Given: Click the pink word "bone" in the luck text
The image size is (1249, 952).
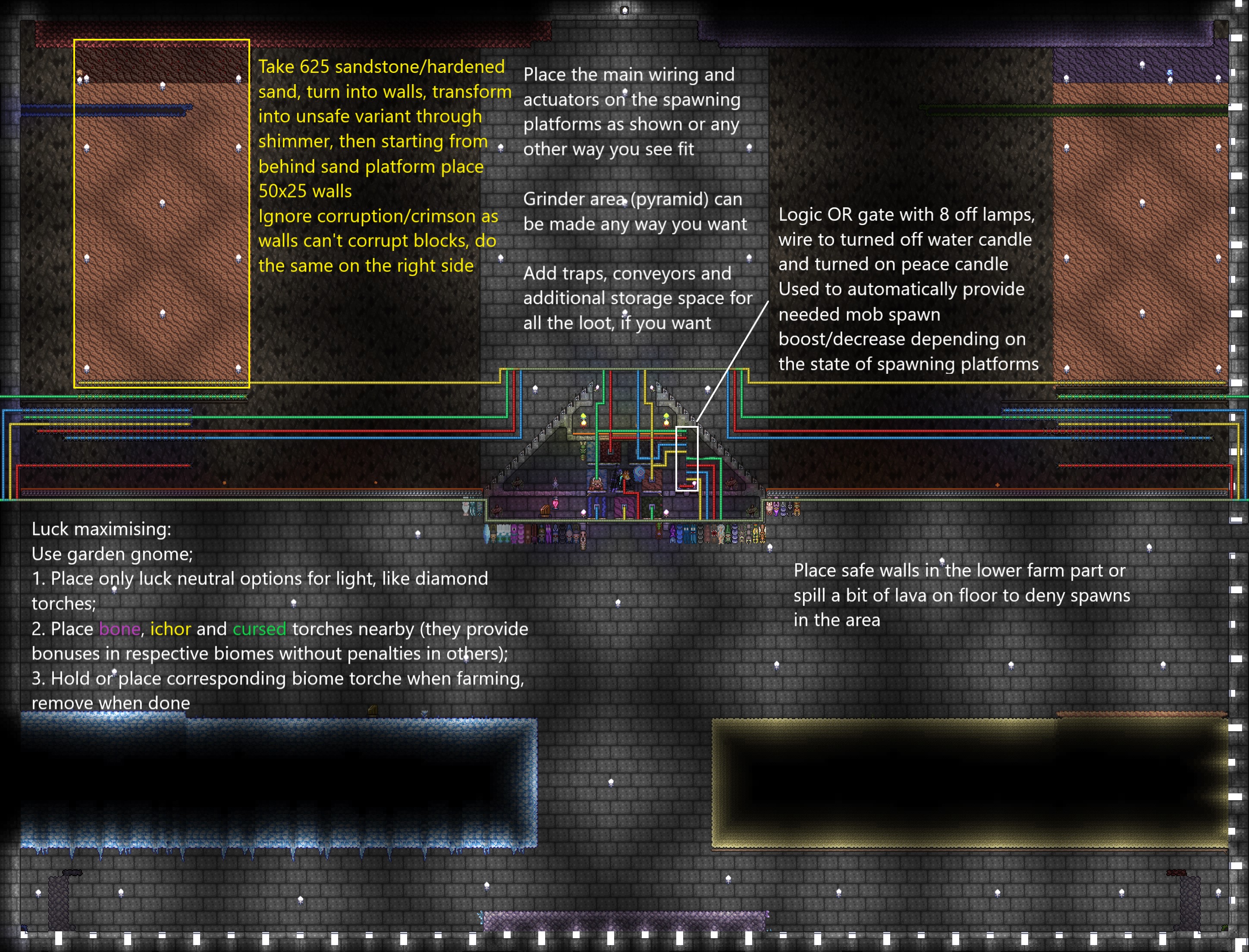Looking at the screenshot, I should 119,629.
